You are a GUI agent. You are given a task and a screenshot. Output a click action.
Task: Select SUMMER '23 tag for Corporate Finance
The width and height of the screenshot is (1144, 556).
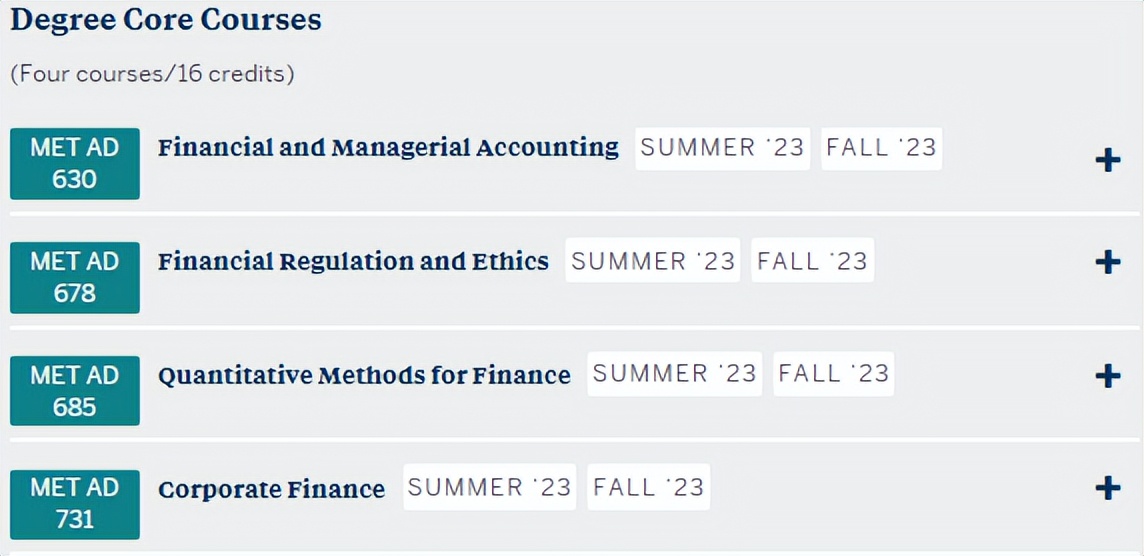pyautogui.click(x=489, y=487)
